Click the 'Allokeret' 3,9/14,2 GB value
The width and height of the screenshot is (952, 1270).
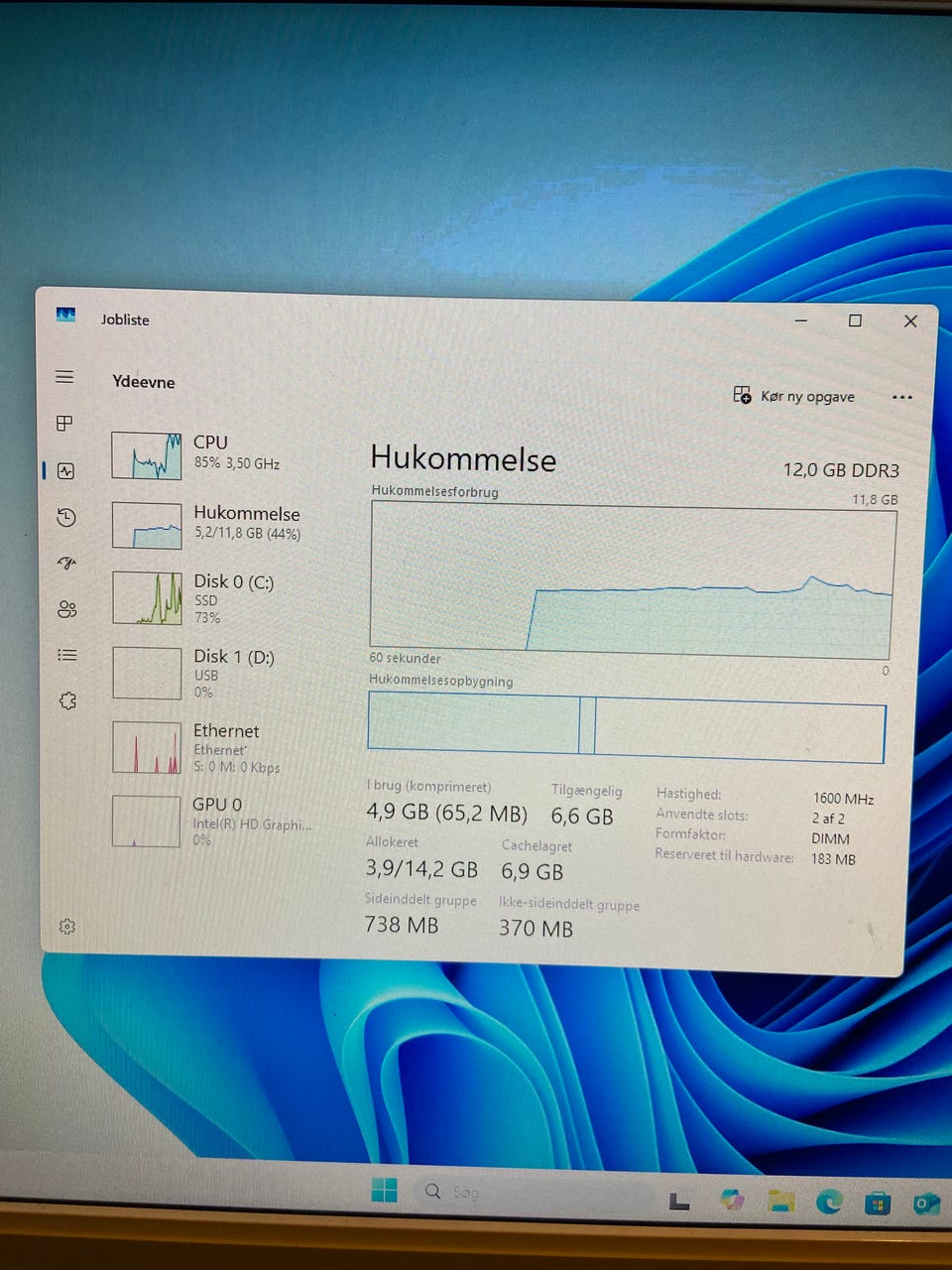pos(421,869)
